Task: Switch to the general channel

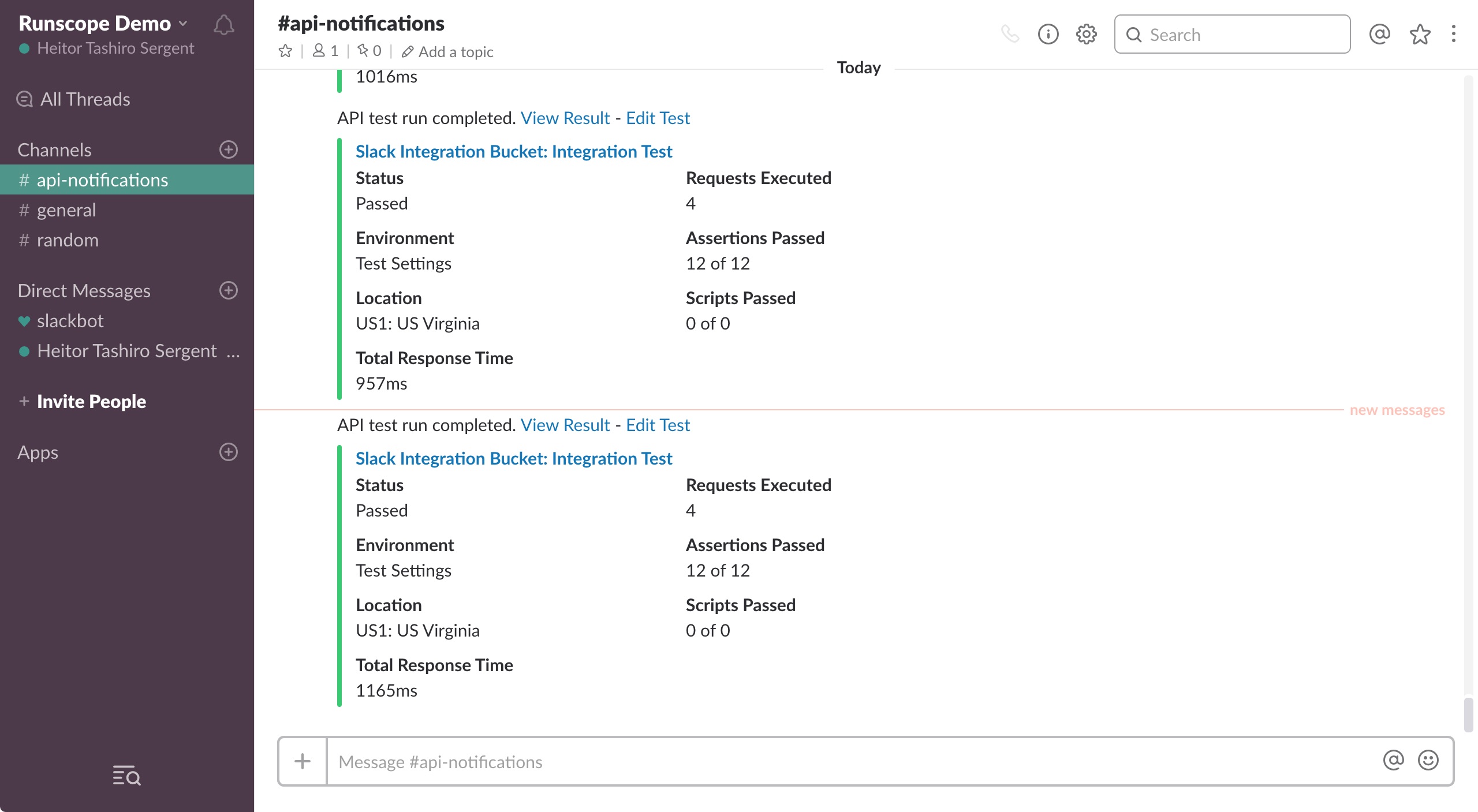Action: point(127,209)
